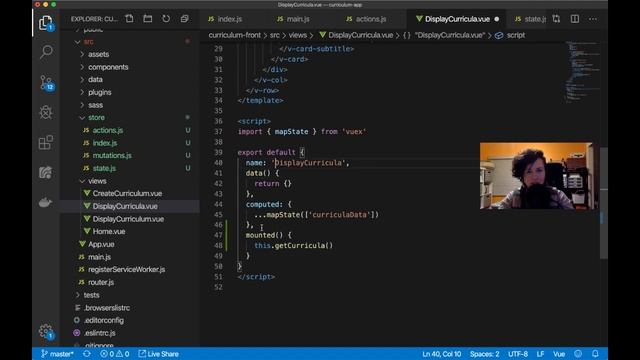This screenshot has width=640, height=360.
Task: Open Manage gear in activity bar
Action: pyautogui.click(x=46, y=331)
